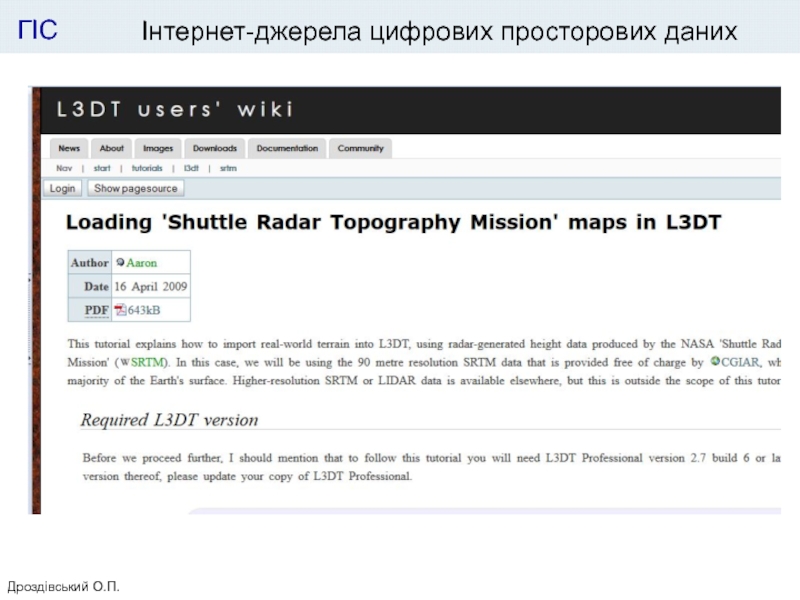Image resolution: width=800 pixels, height=600 pixels.
Task: Click the L3DT users' wiki header title
Action: coord(175,109)
